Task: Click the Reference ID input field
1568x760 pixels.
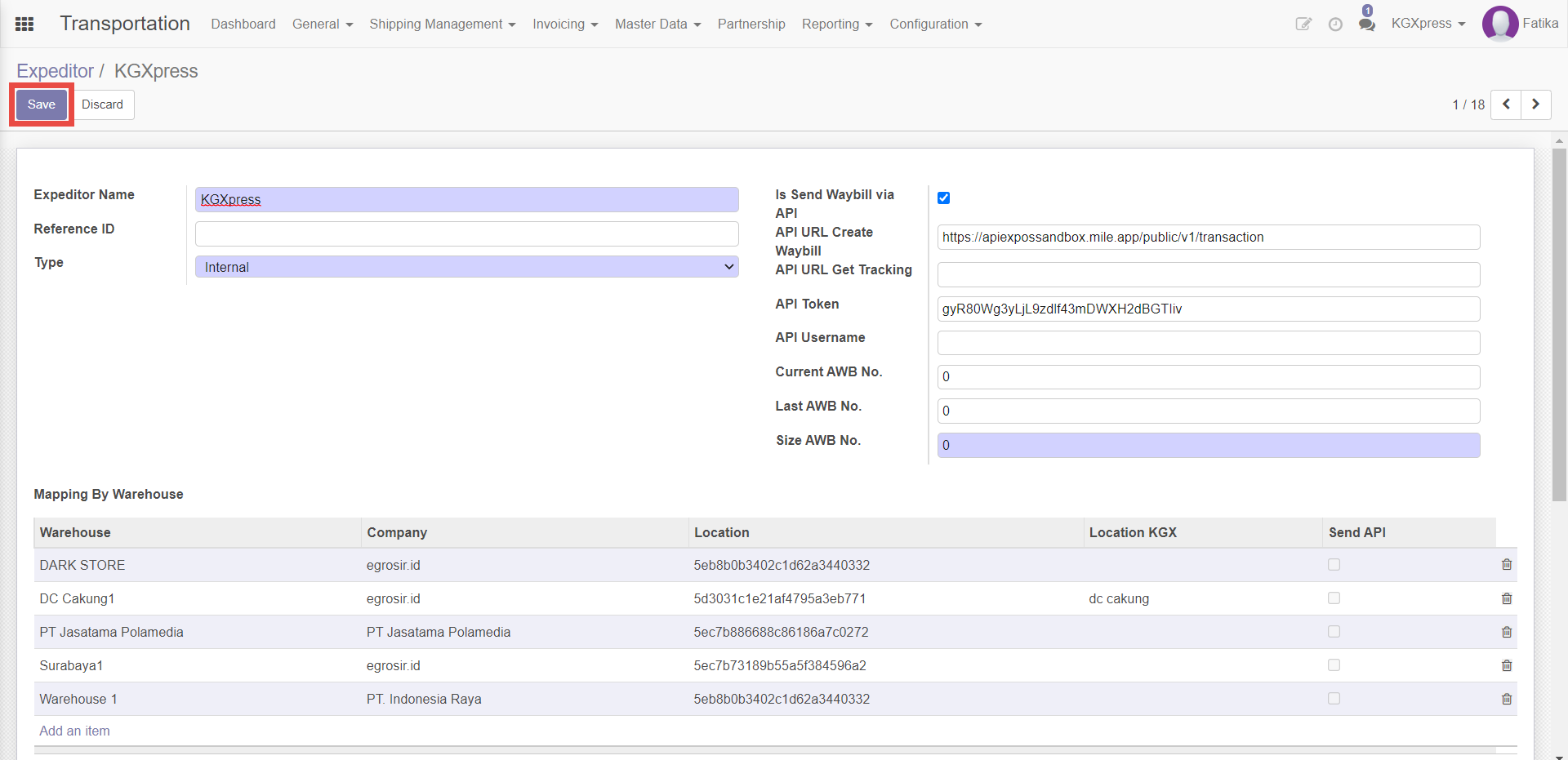Action: click(466, 233)
